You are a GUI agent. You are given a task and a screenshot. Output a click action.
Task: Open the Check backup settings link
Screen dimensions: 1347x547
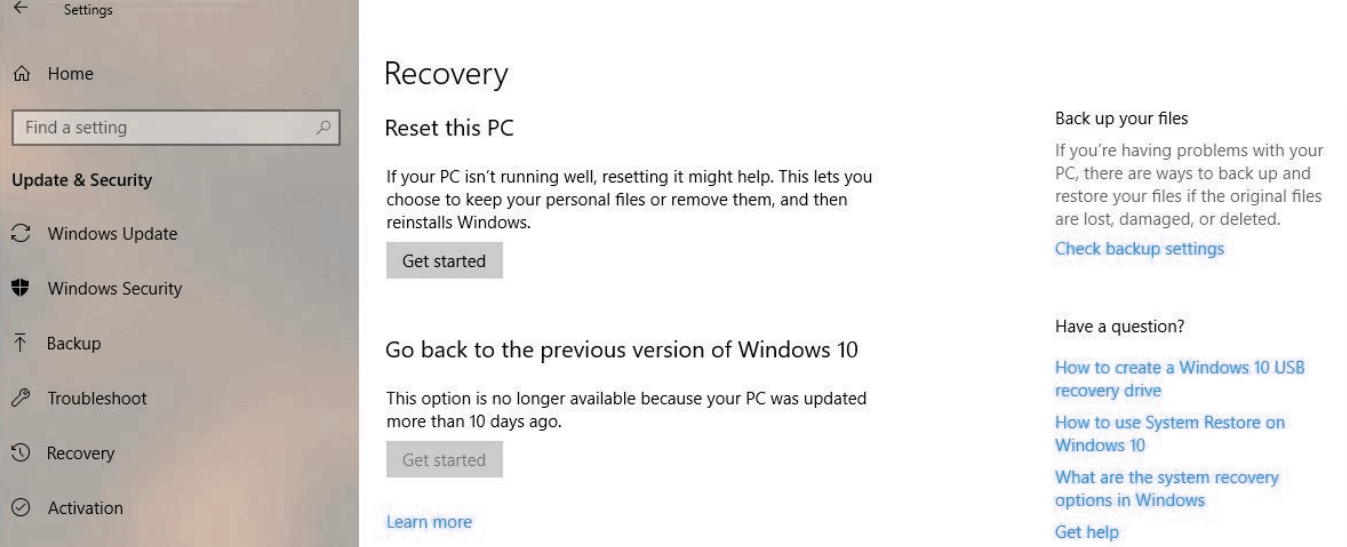1139,248
